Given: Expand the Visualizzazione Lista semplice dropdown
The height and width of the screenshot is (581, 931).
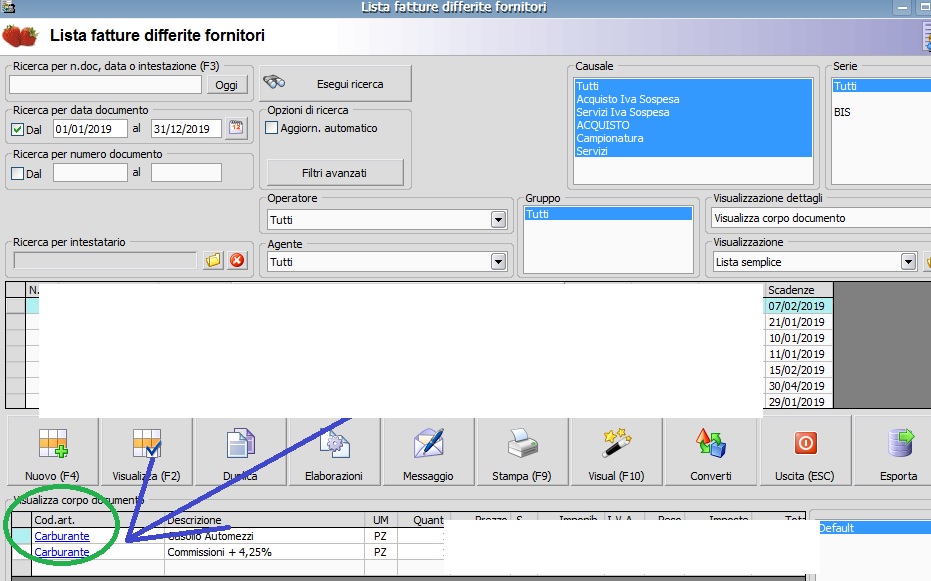Looking at the screenshot, I should click(x=908, y=262).
